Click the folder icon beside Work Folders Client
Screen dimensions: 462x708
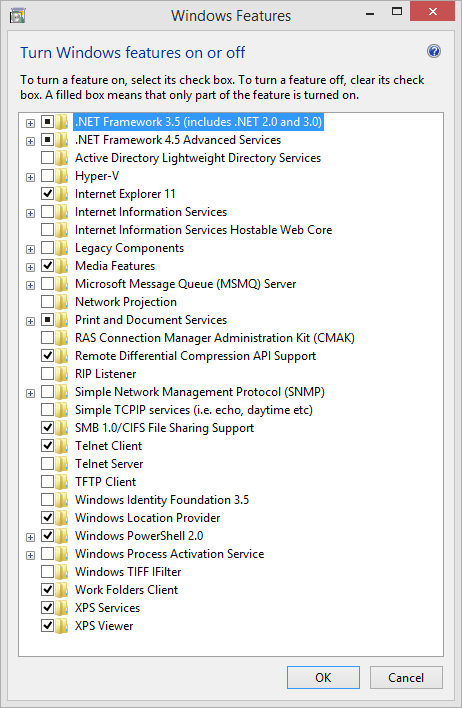pyautogui.click(x=62, y=589)
